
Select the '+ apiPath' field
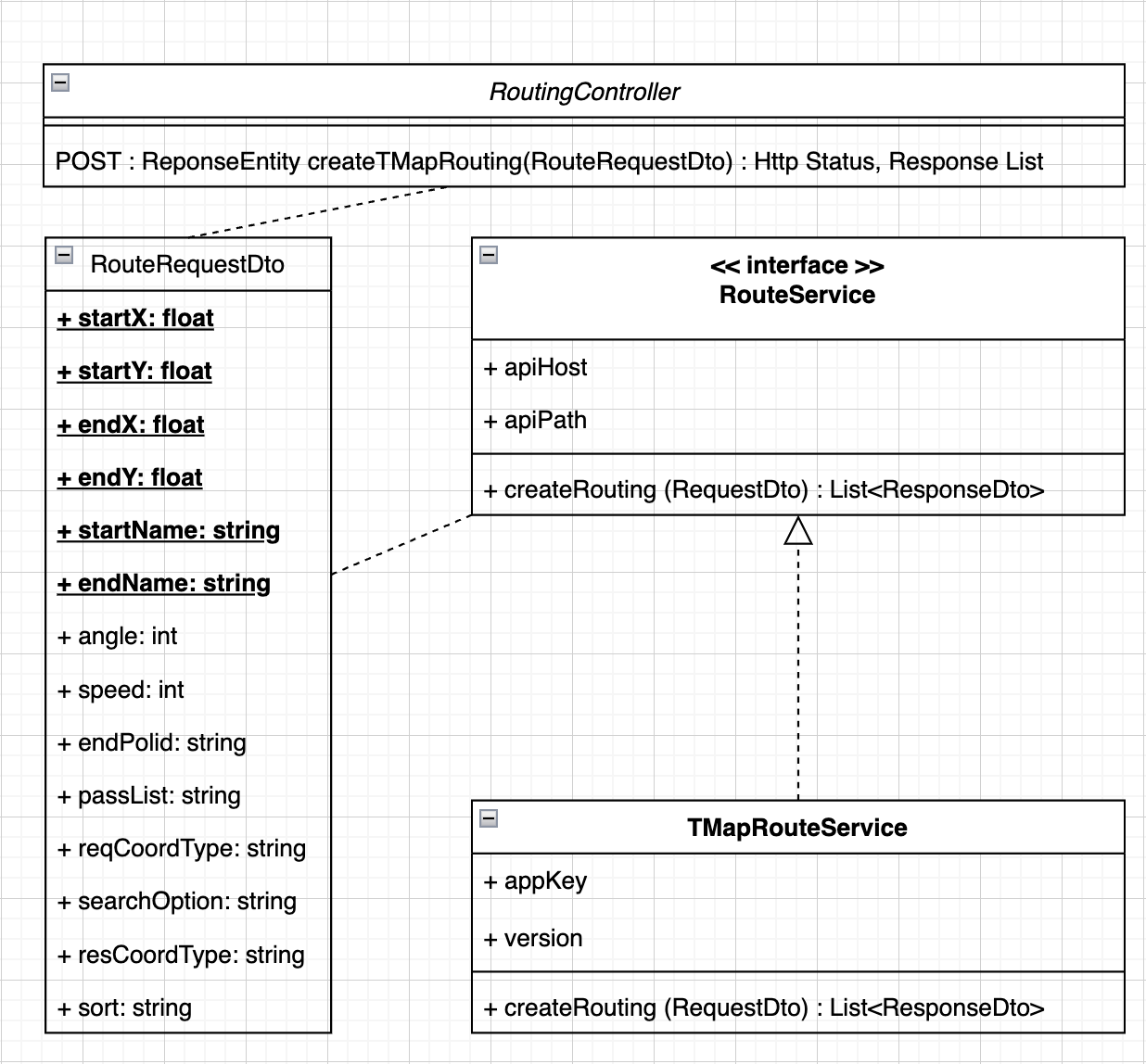pos(536,420)
